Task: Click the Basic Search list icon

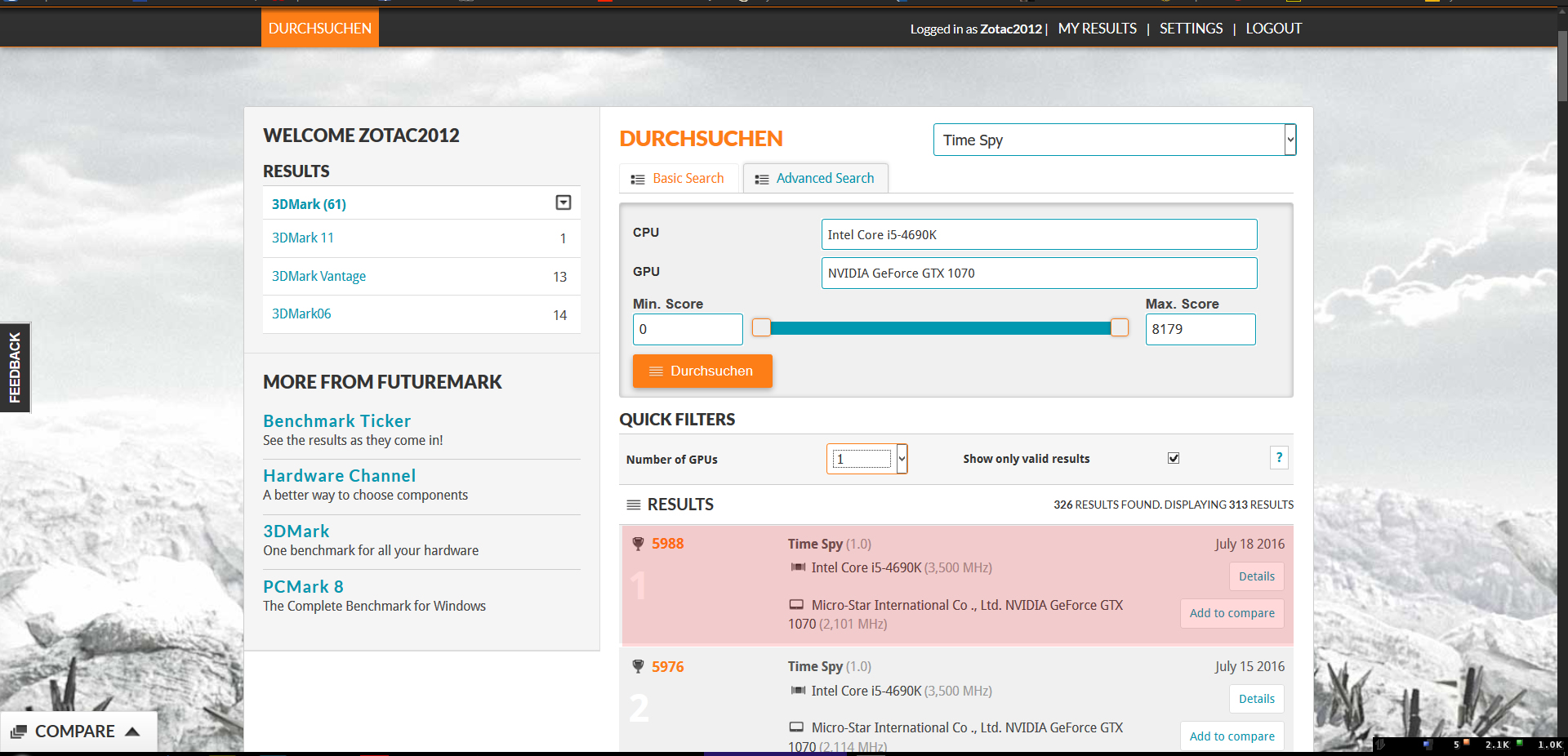Action: [638, 179]
